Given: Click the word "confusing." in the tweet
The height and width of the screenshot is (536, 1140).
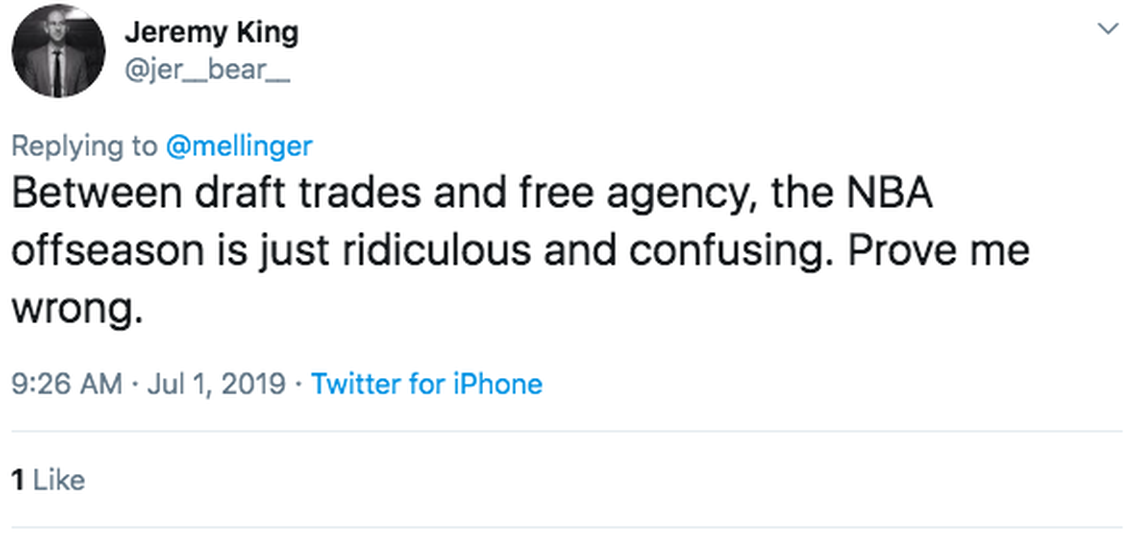Looking at the screenshot, I should 734,251.
